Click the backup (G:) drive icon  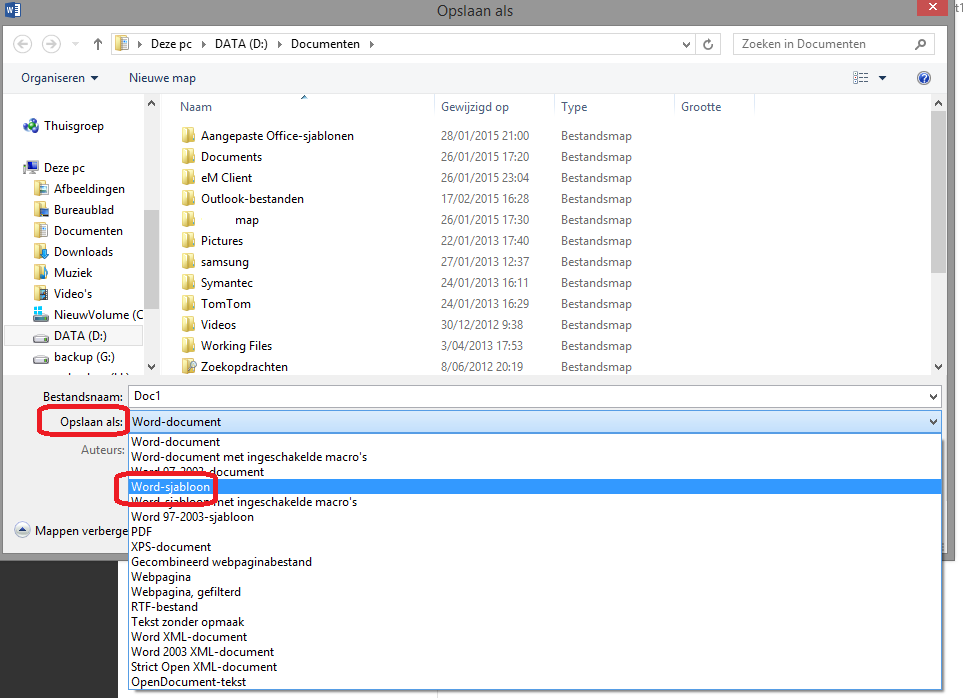tap(41, 357)
